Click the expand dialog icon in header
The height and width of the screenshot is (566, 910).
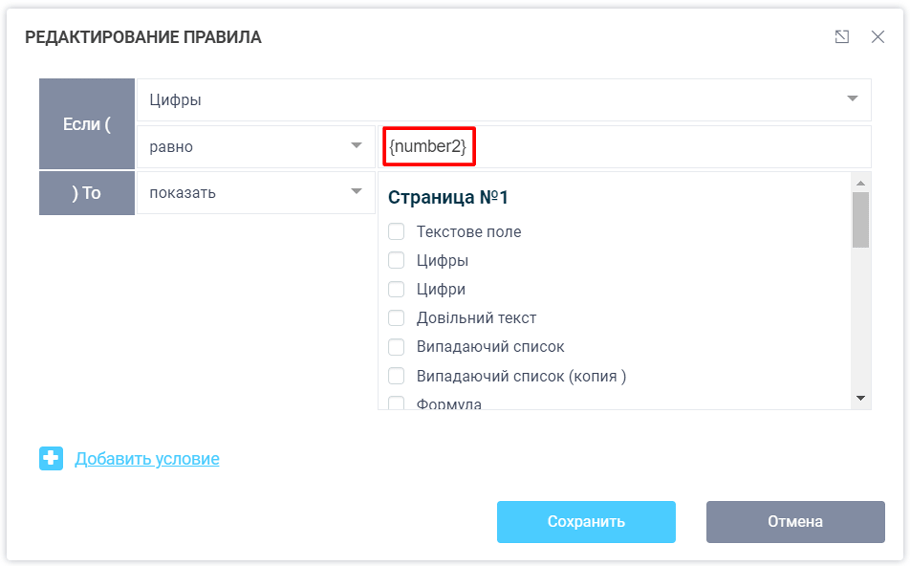click(x=842, y=37)
